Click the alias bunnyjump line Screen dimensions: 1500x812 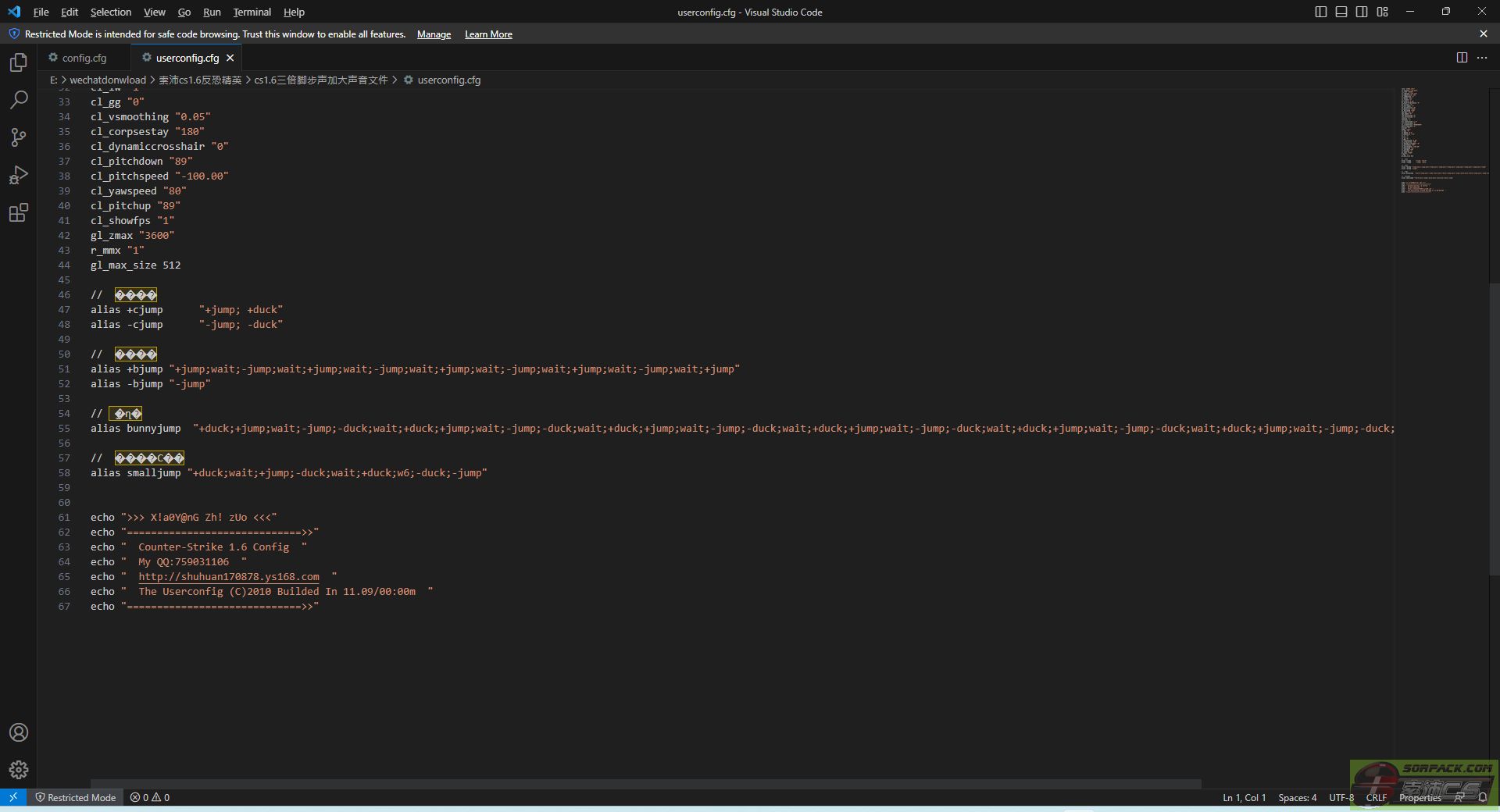(742, 428)
